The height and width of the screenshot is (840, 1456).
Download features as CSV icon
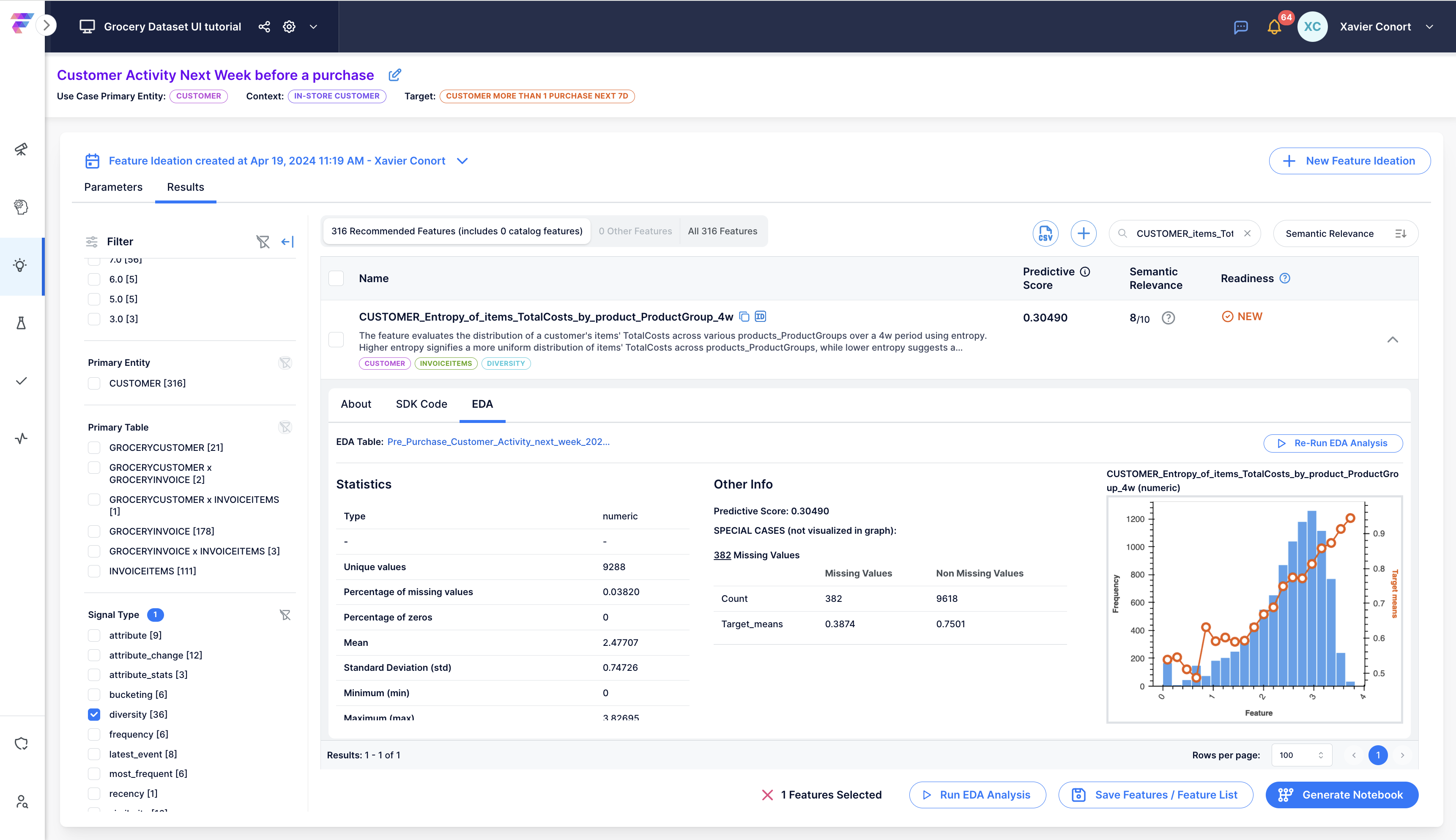(1045, 233)
